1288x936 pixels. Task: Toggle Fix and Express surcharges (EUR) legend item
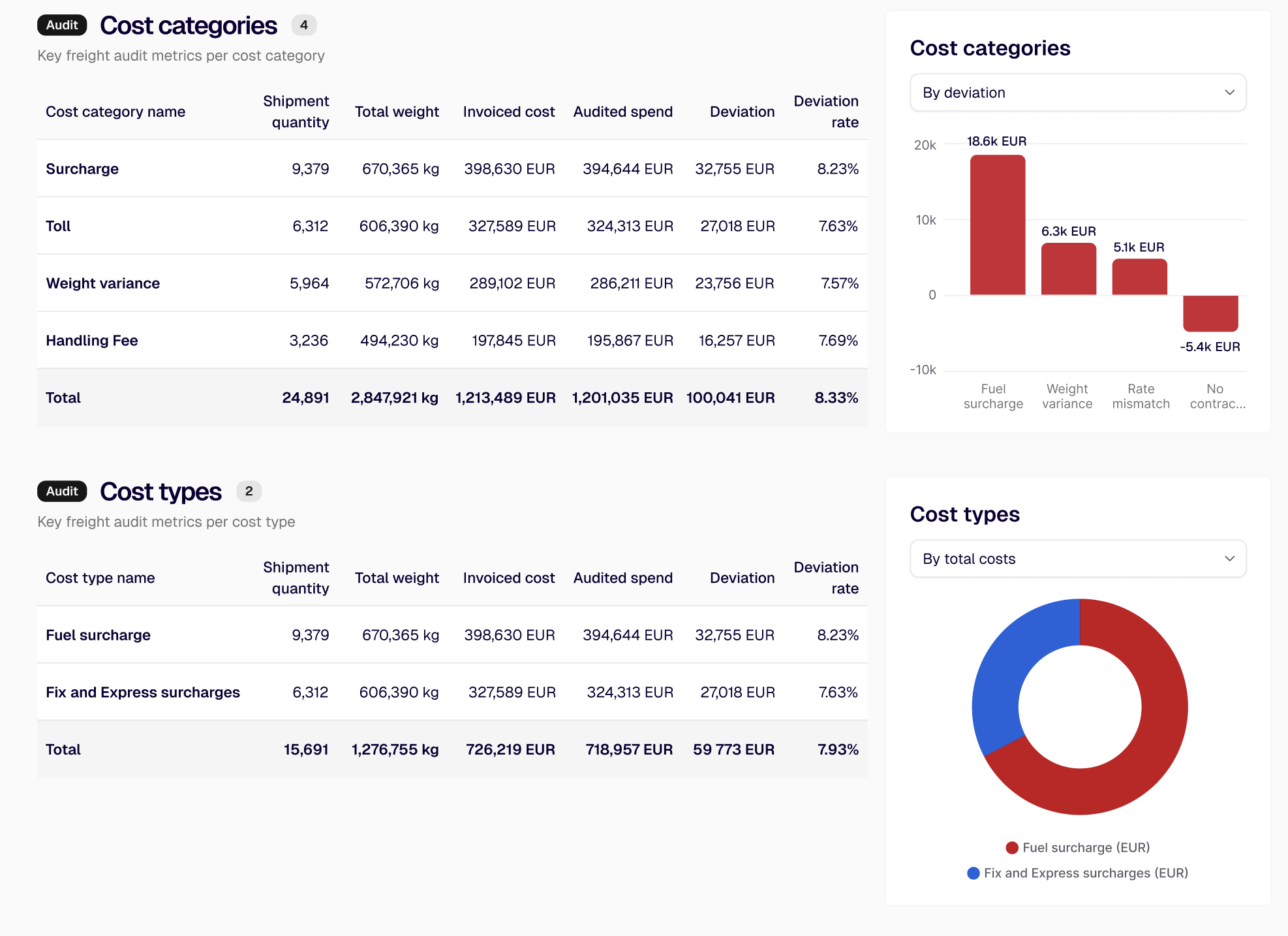(x=1078, y=873)
